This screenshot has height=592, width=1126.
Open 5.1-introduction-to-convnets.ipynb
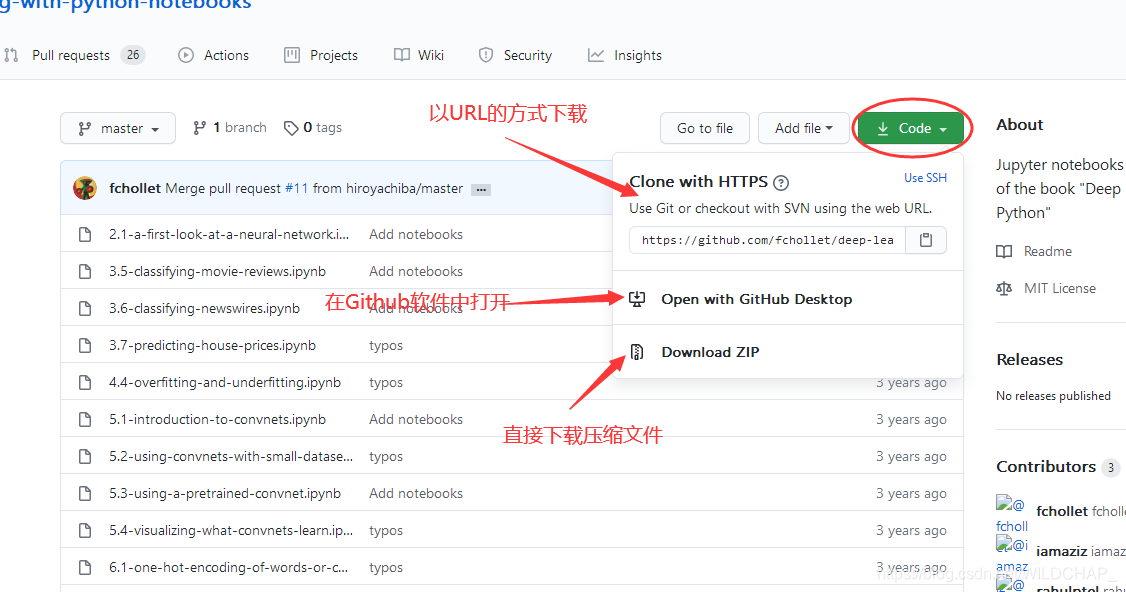pos(218,420)
